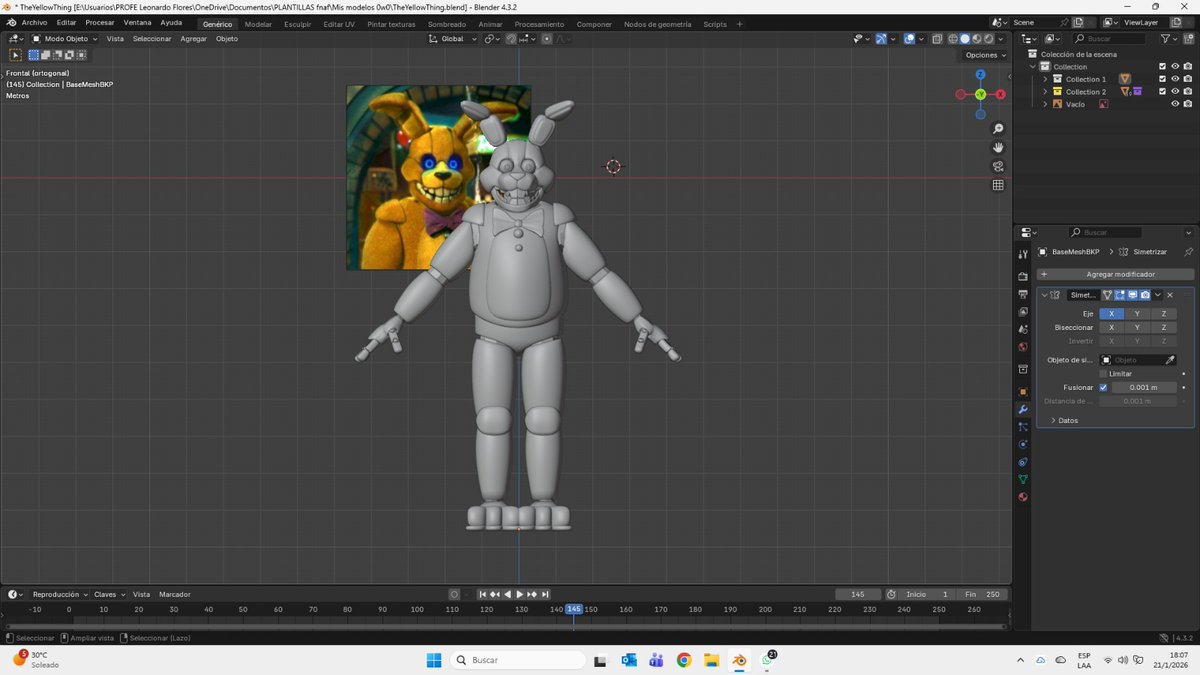Enable Limitar checkbox in mirror modifier

point(1103,374)
